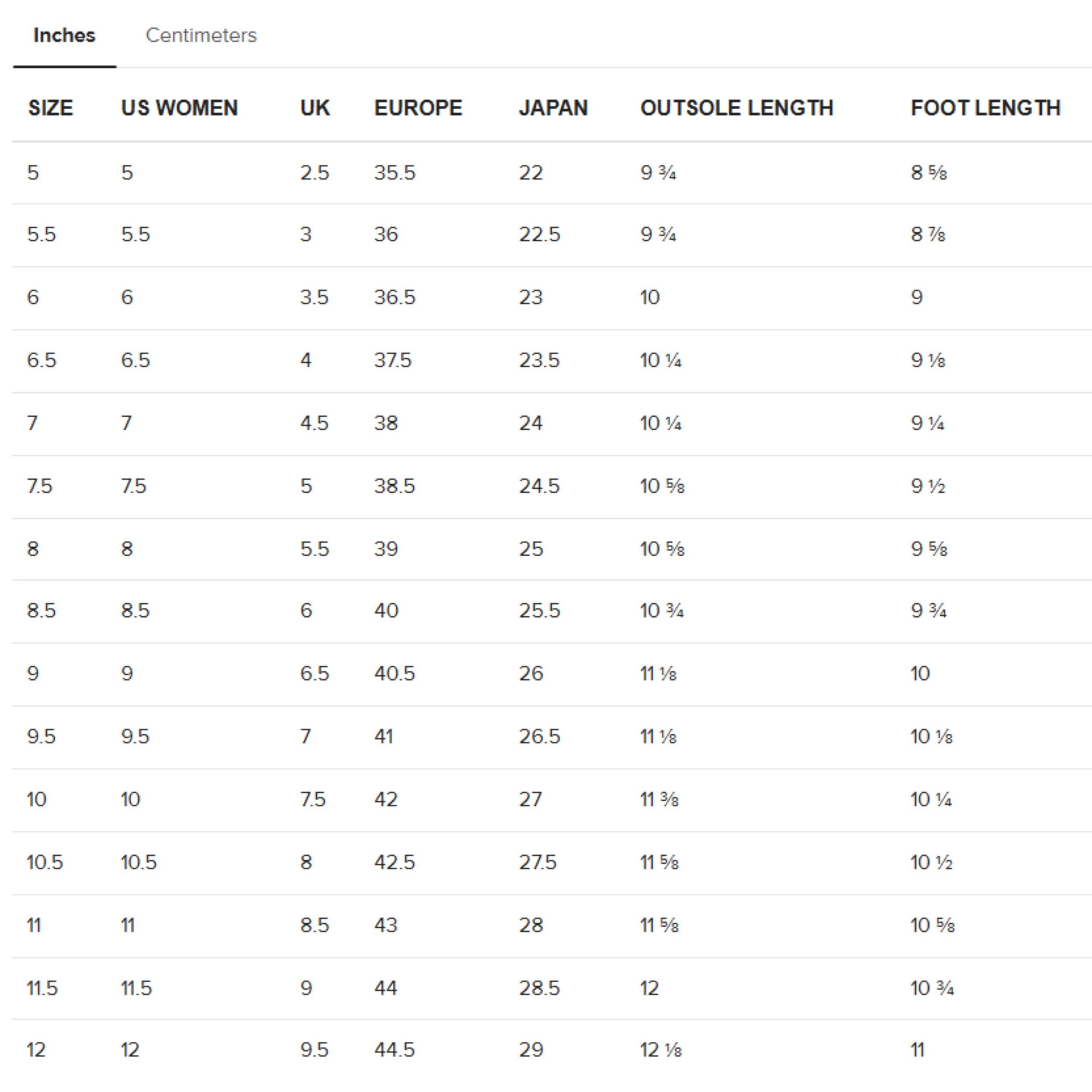This screenshot has width=1092, height=1092.
Task: Click Europe size 40.5 cell
Action: tap(394, 673)
